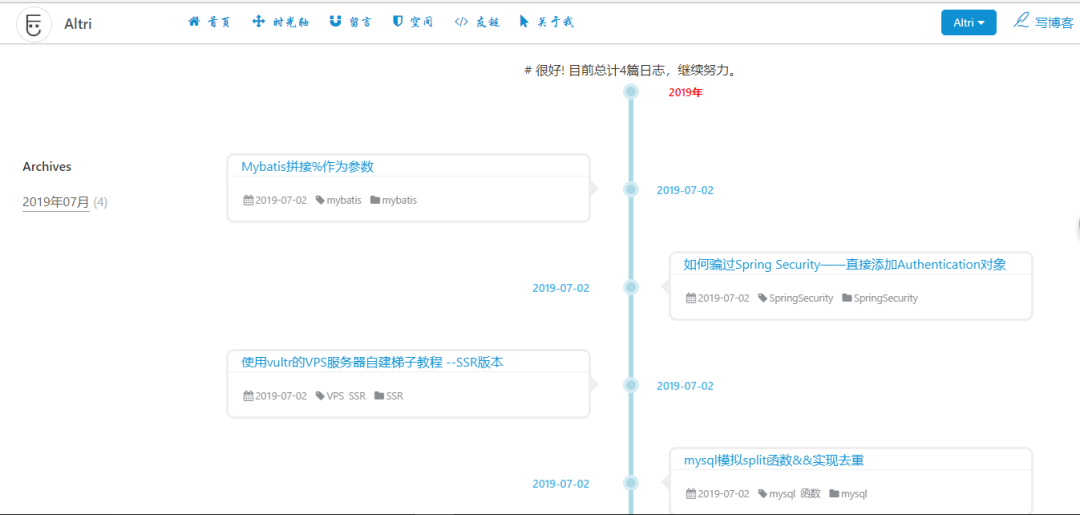Click tag icon in Mybatis post card
Screen dimensions: 1080x515
point(320,200)
